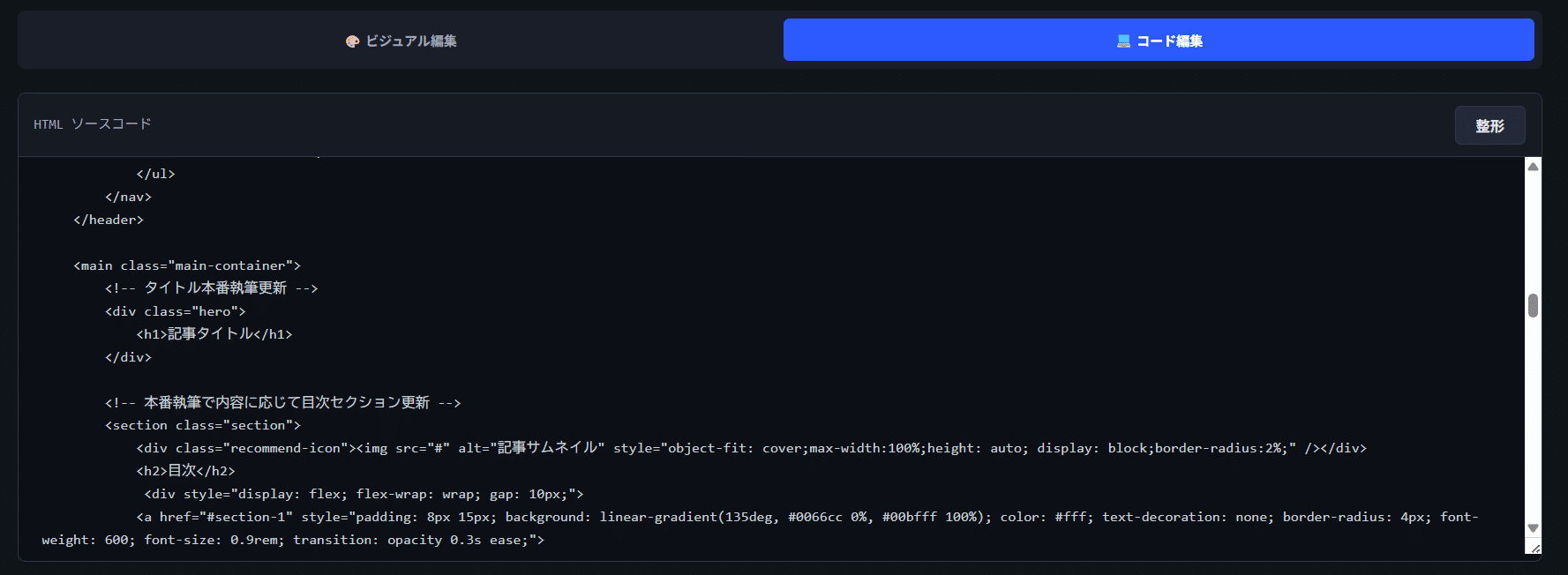Click the laptop icon beside コード編集
Screen dimensions: 1568x575
click(1123, 41)
